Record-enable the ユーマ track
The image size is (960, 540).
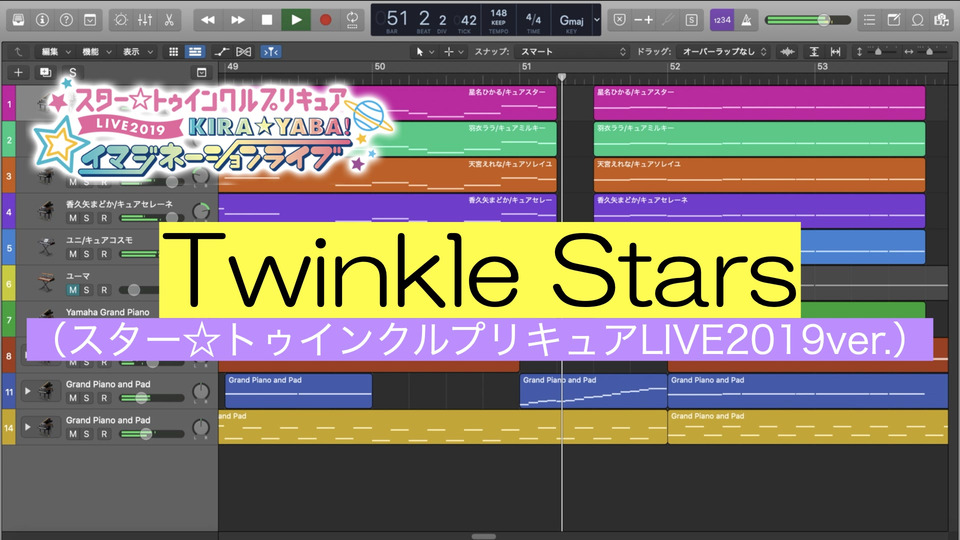click(x=104, y=290)
